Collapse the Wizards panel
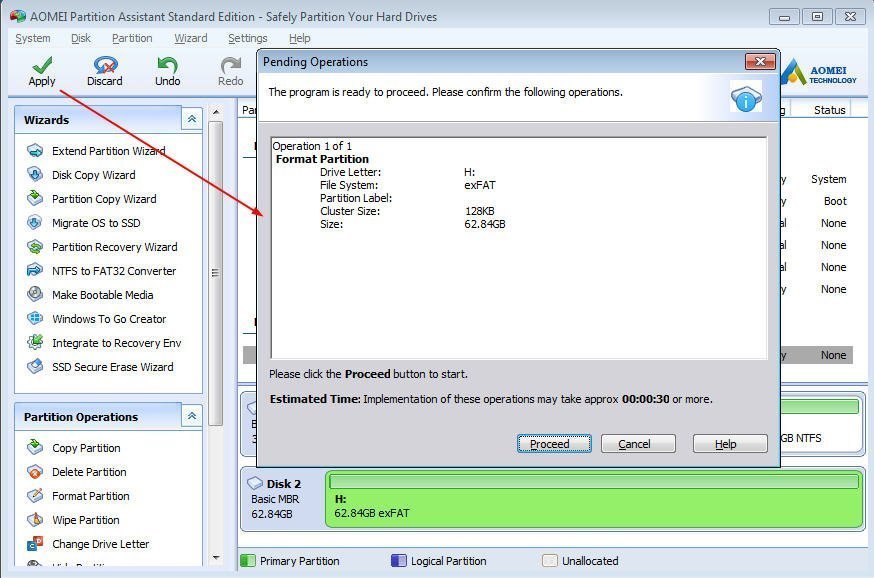 point(192,119)
